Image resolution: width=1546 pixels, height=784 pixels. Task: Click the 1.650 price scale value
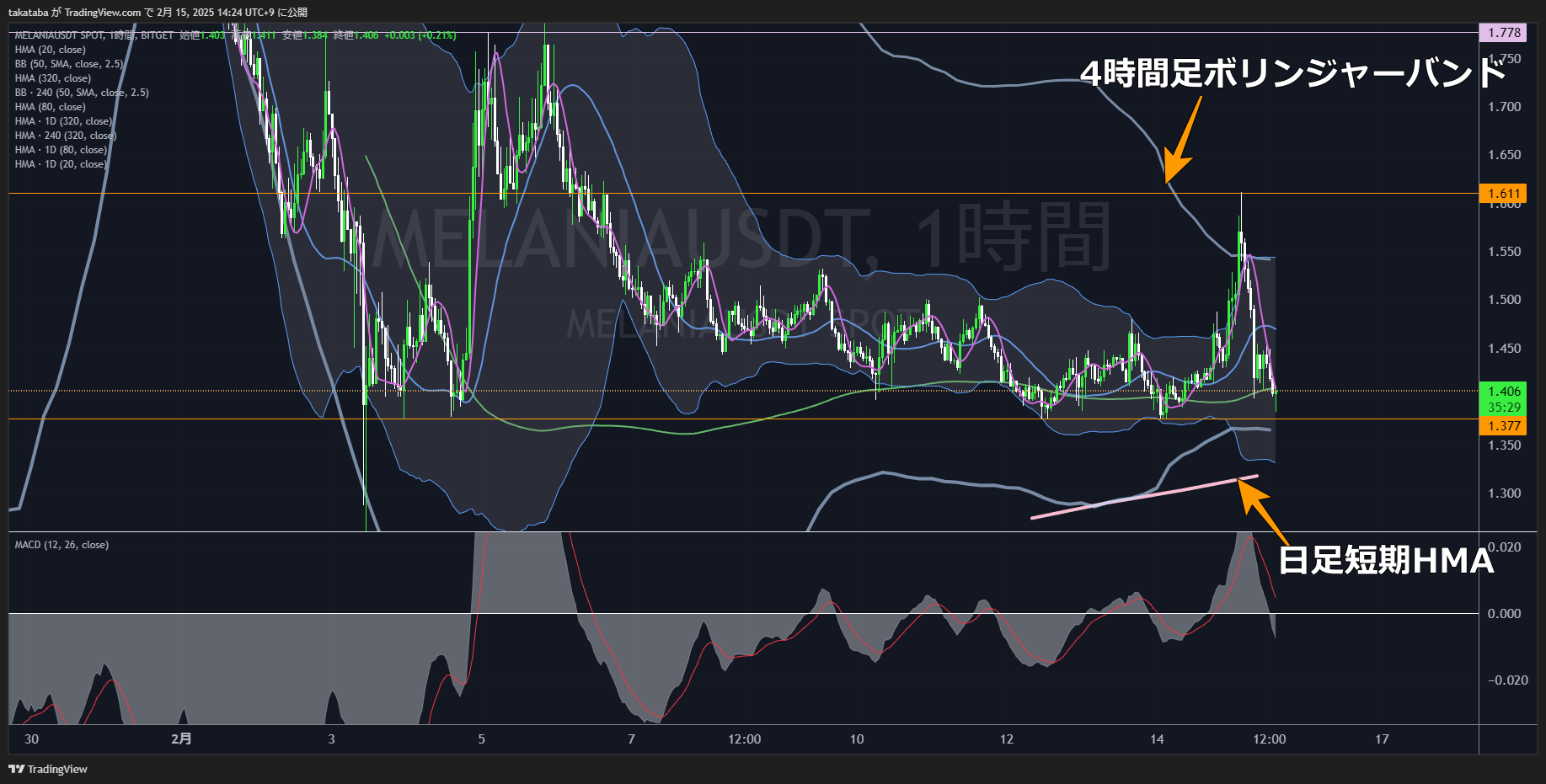pos(1504,155)
